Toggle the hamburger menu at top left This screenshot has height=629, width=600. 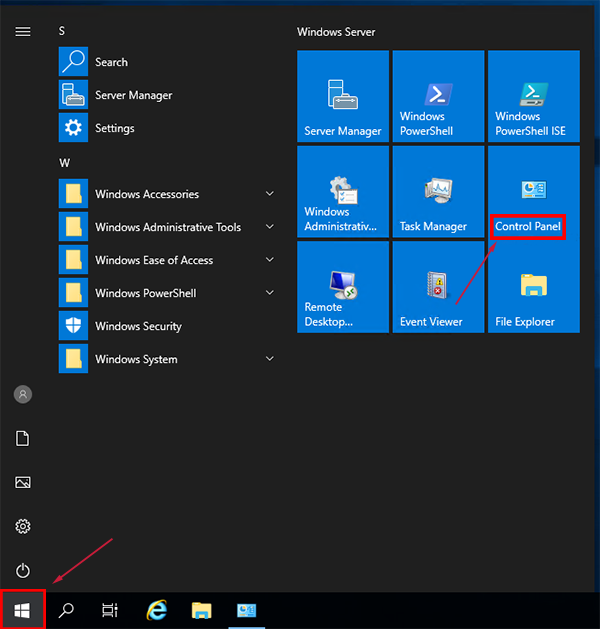pos(22,32)
